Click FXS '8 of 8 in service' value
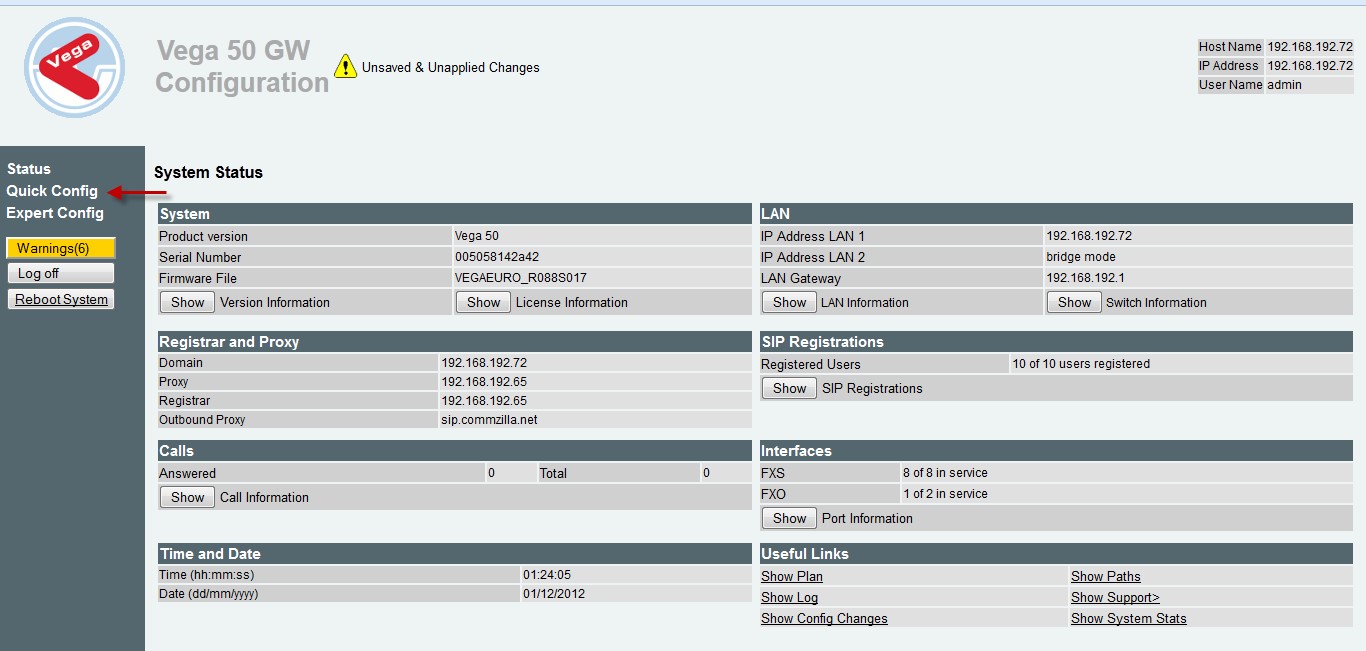 [x=945, y=473]
